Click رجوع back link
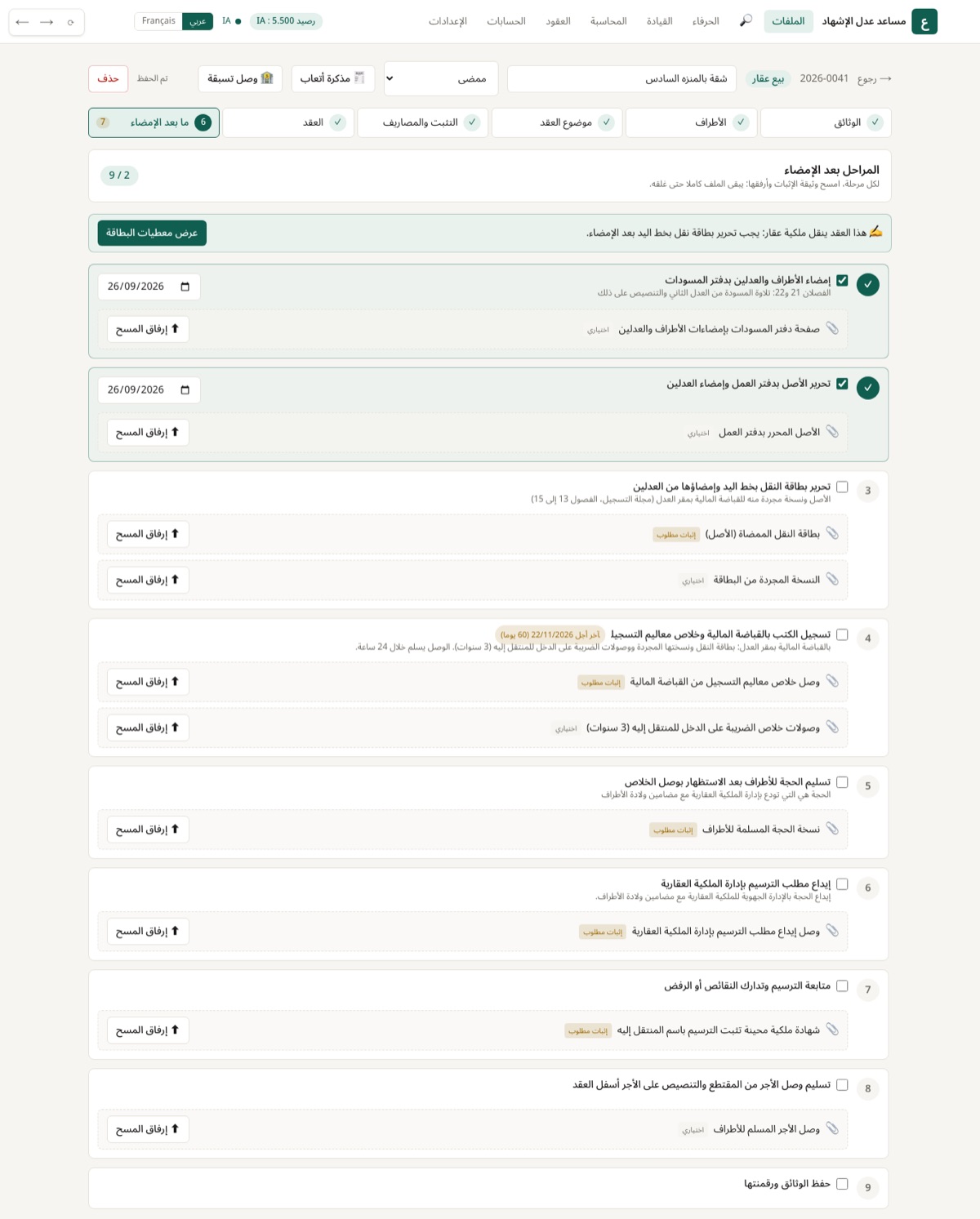 coord(874,78)
